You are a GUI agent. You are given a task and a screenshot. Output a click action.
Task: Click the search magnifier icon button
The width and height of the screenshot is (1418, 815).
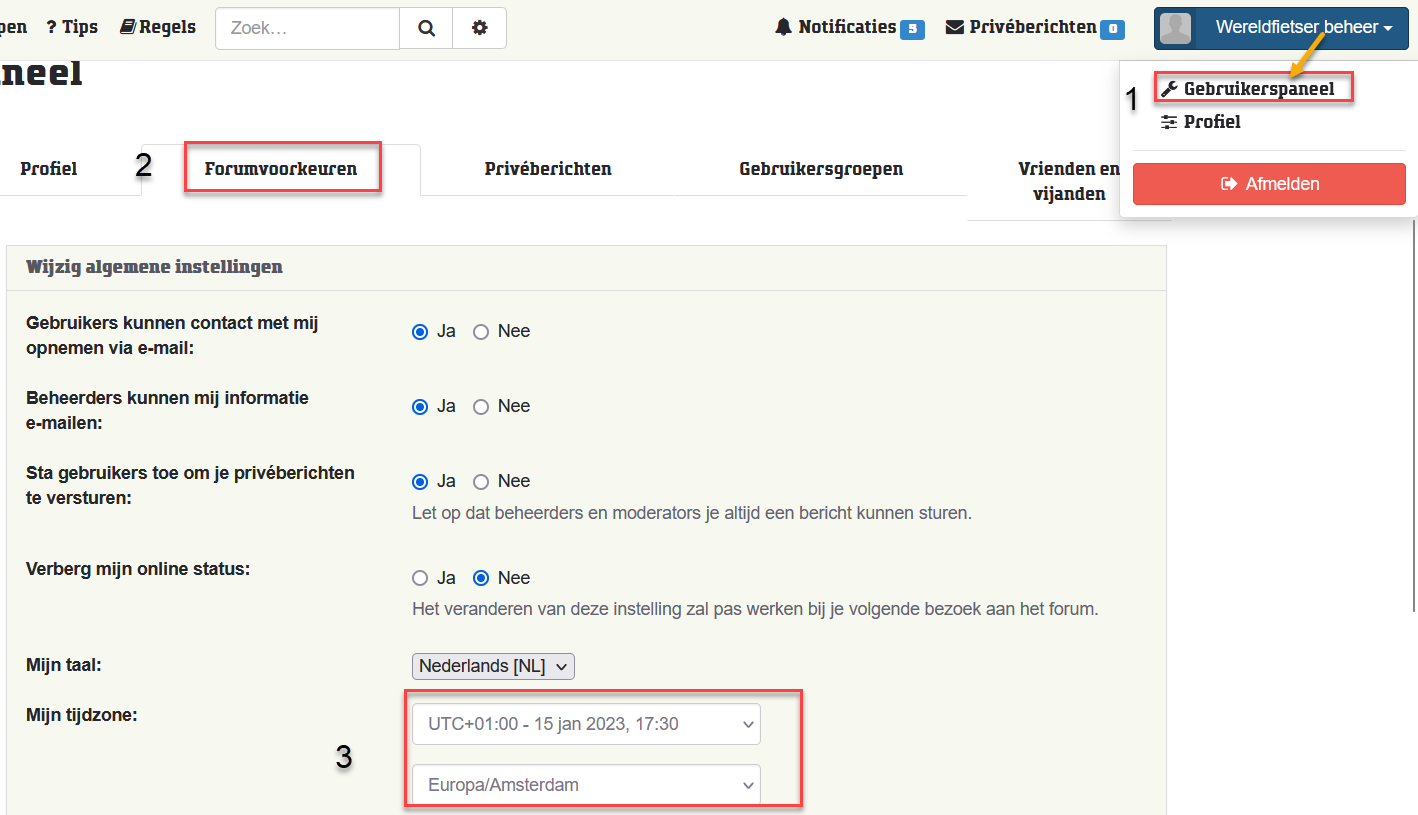point(426,28)
